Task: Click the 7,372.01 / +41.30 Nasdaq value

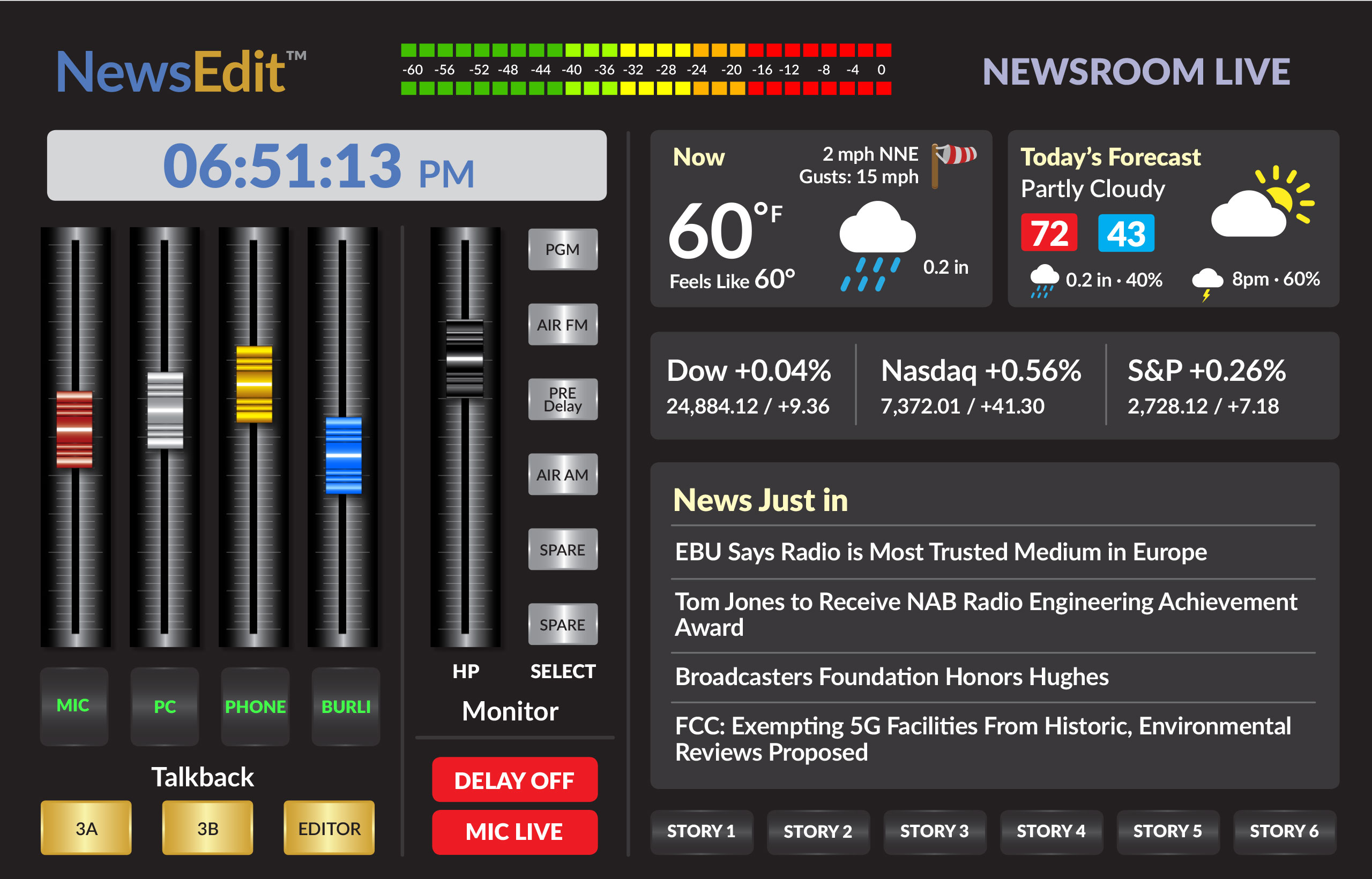Action: [963, 407]
